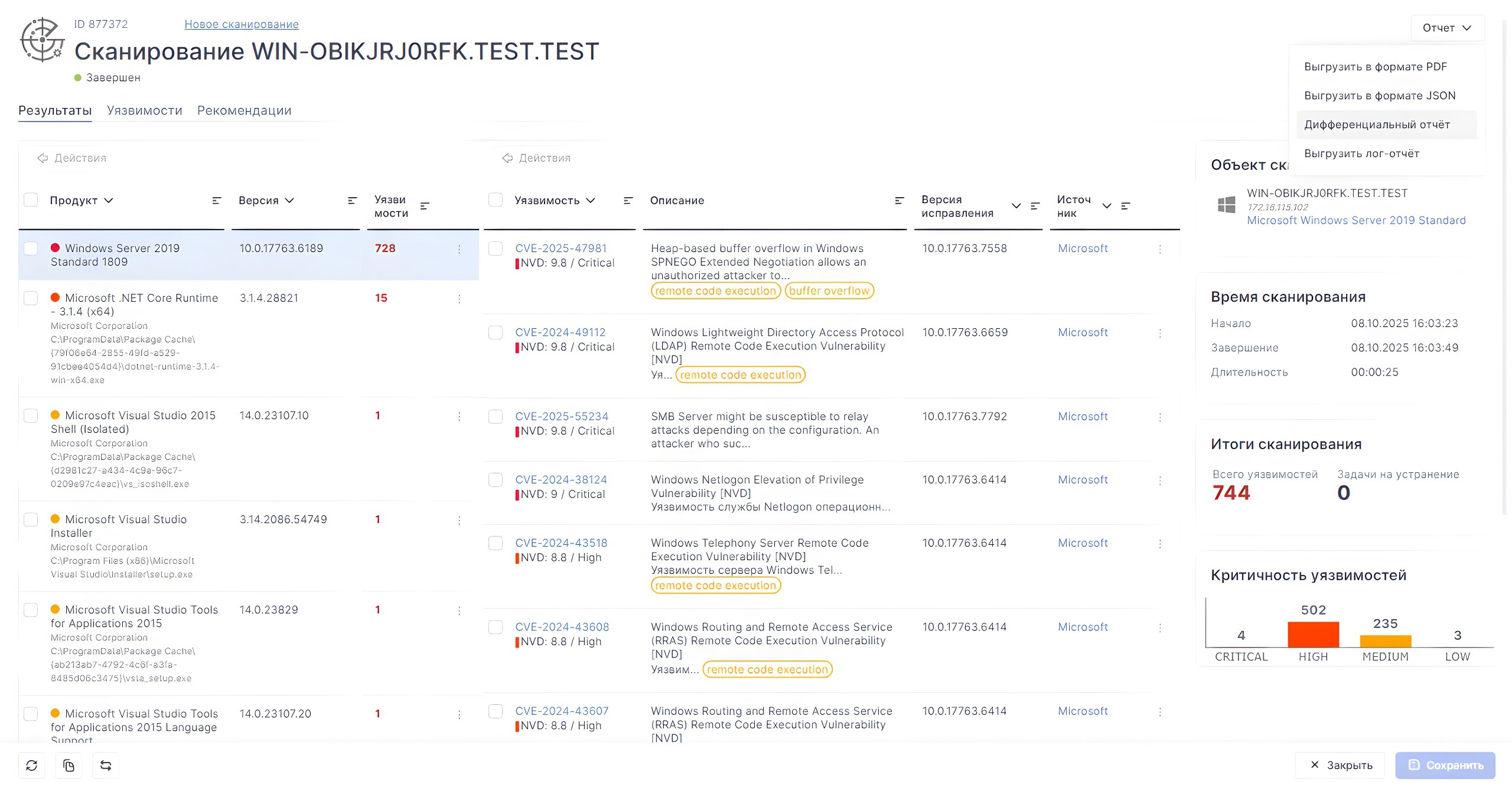1512x788 pixels.
Task: Select the CVE-2024-49112 vulnerability checkbox
Action: [496, 332]
